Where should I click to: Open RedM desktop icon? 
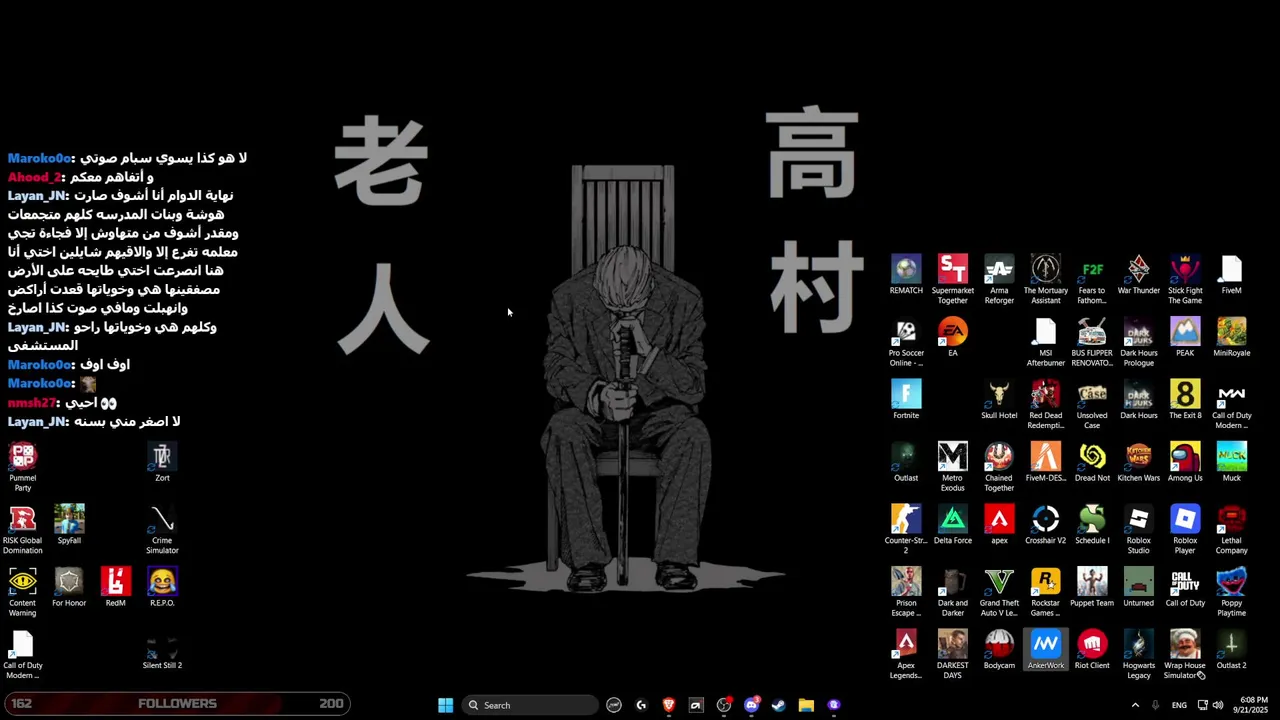tap(115, 587)
